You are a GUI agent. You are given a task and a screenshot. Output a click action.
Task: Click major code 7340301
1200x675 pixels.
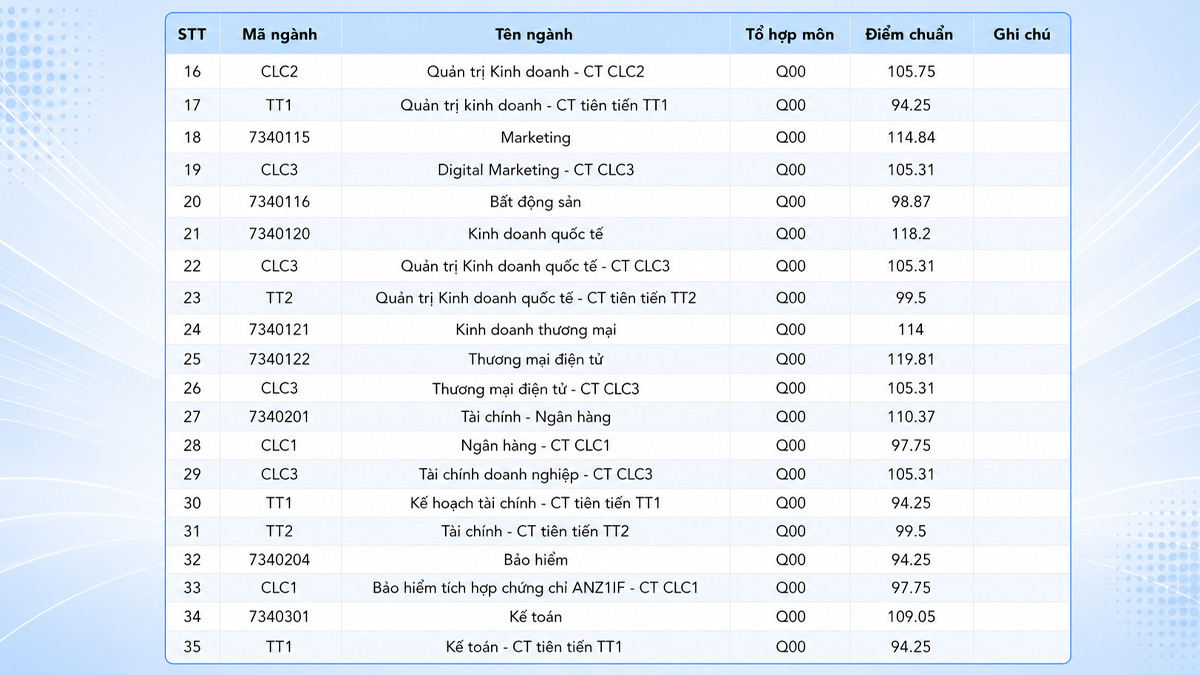[280, 617]
